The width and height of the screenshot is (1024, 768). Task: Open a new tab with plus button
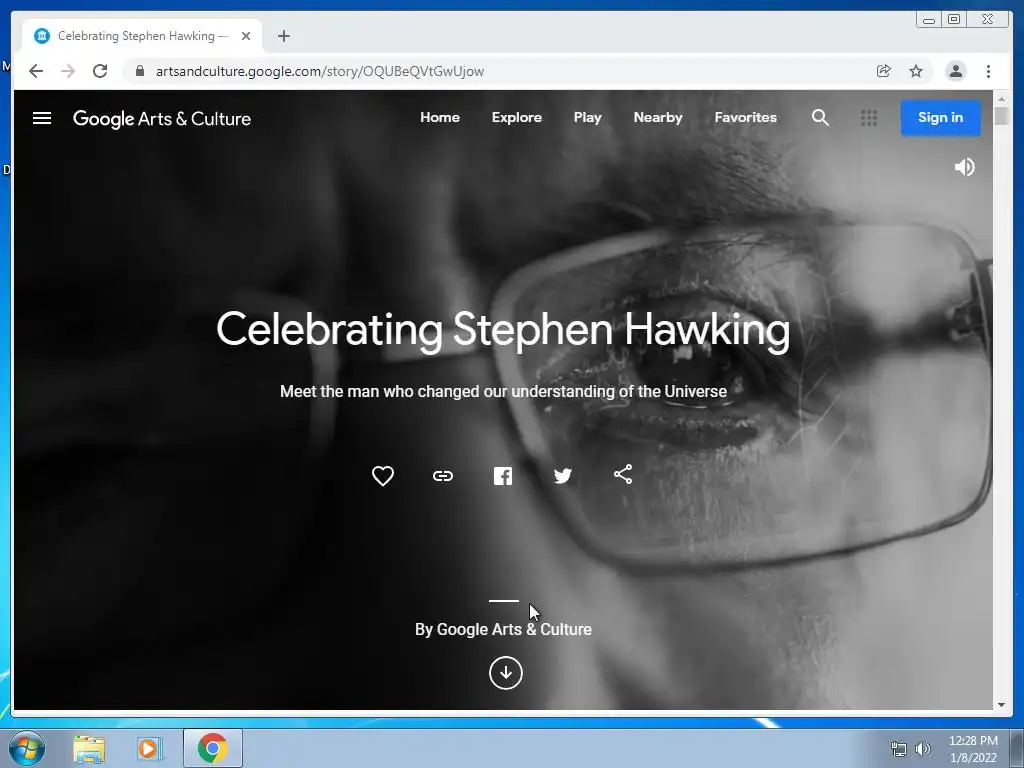283,36
